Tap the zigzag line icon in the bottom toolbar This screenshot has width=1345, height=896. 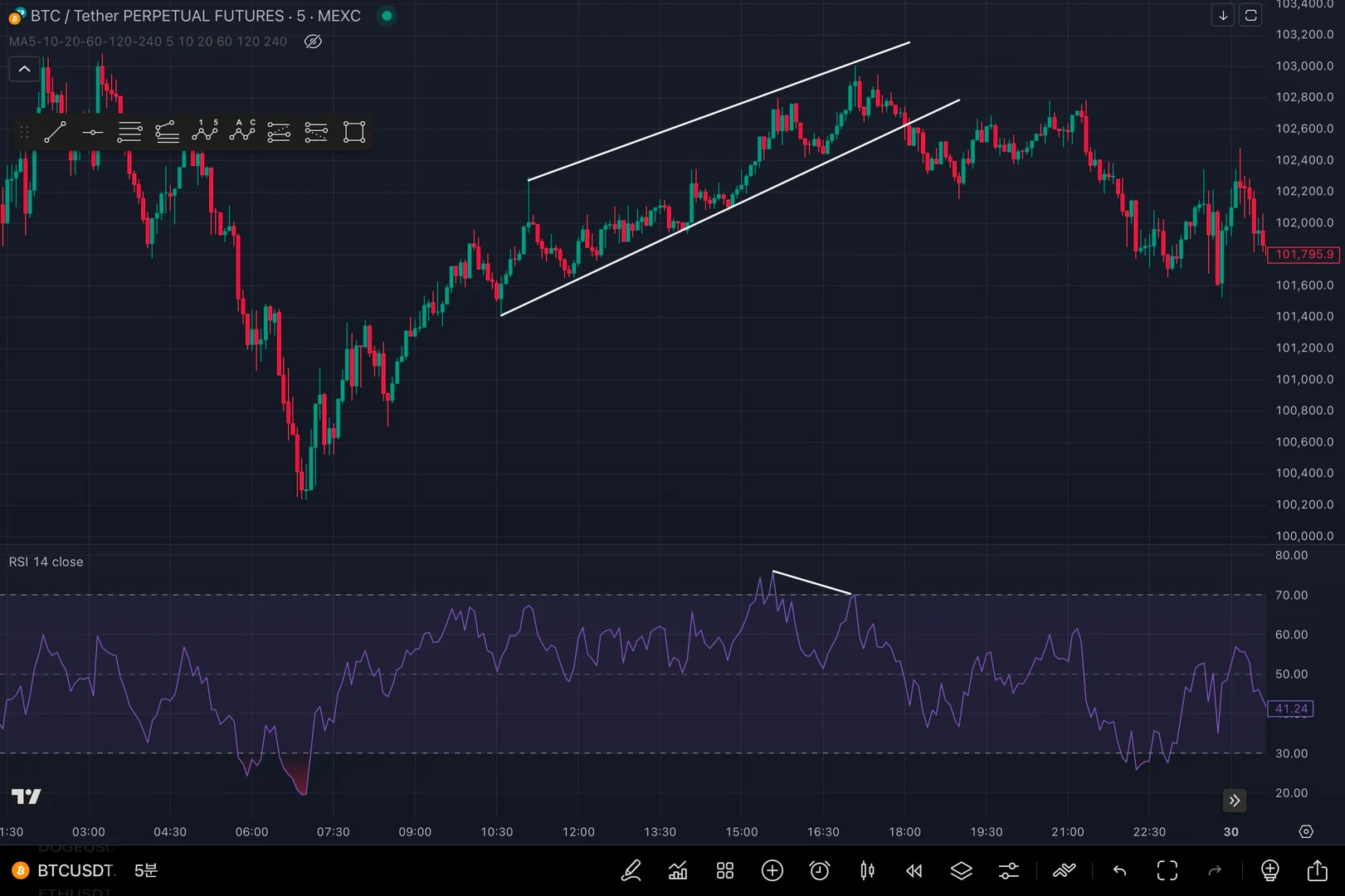(1065, 870)
